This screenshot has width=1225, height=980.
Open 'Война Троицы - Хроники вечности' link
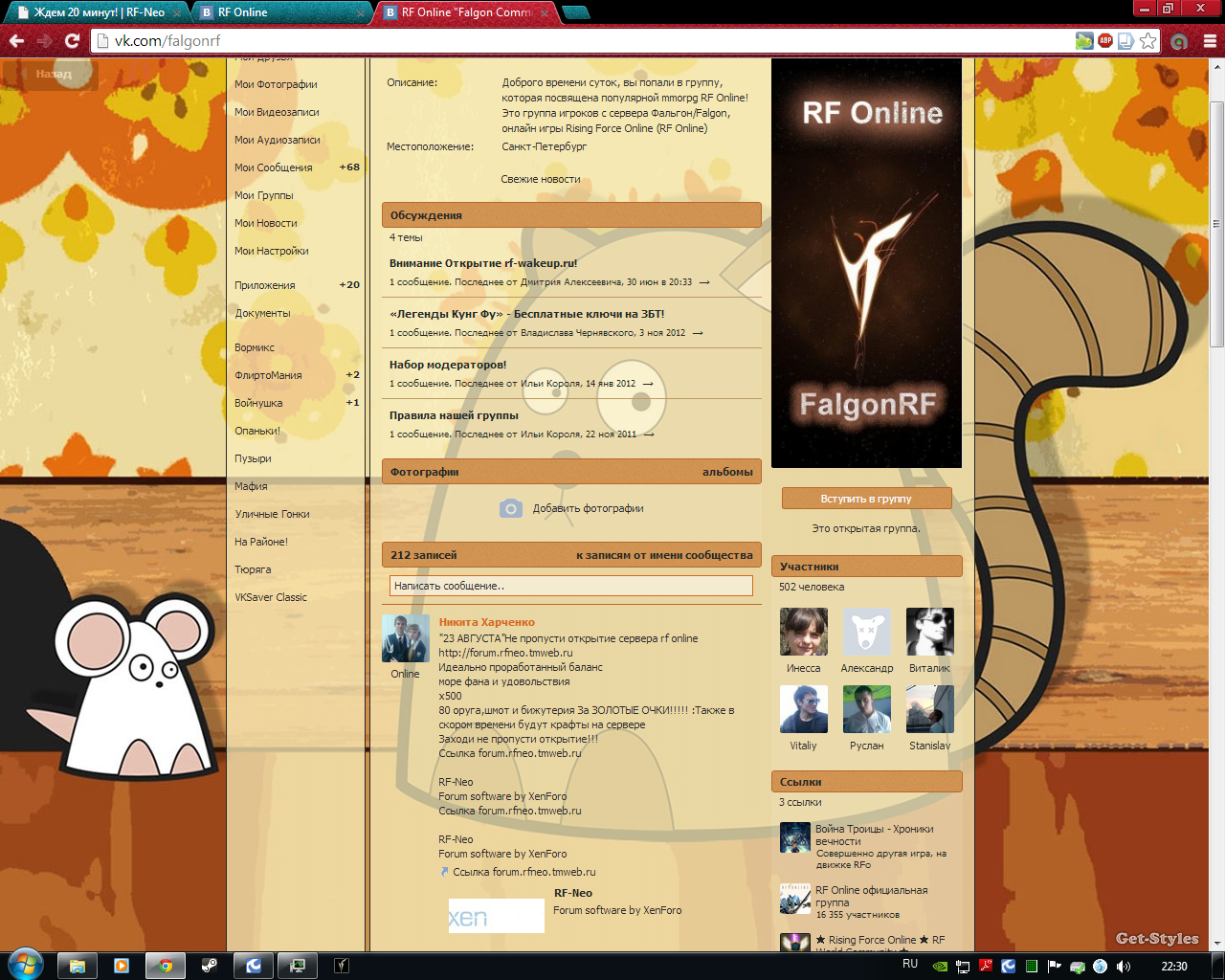click(874, 835)
